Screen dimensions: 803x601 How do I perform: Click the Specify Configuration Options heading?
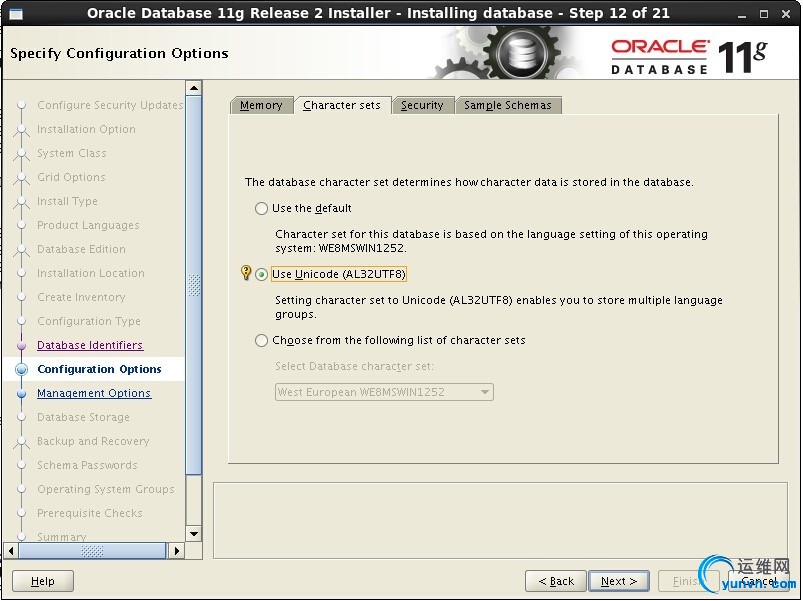coord(119,53)
